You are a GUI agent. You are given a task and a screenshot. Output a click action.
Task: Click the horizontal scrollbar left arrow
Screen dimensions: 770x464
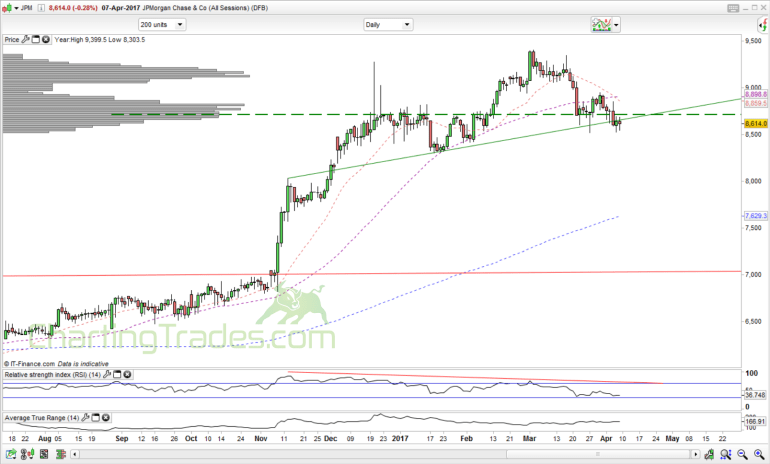point(75,455)
